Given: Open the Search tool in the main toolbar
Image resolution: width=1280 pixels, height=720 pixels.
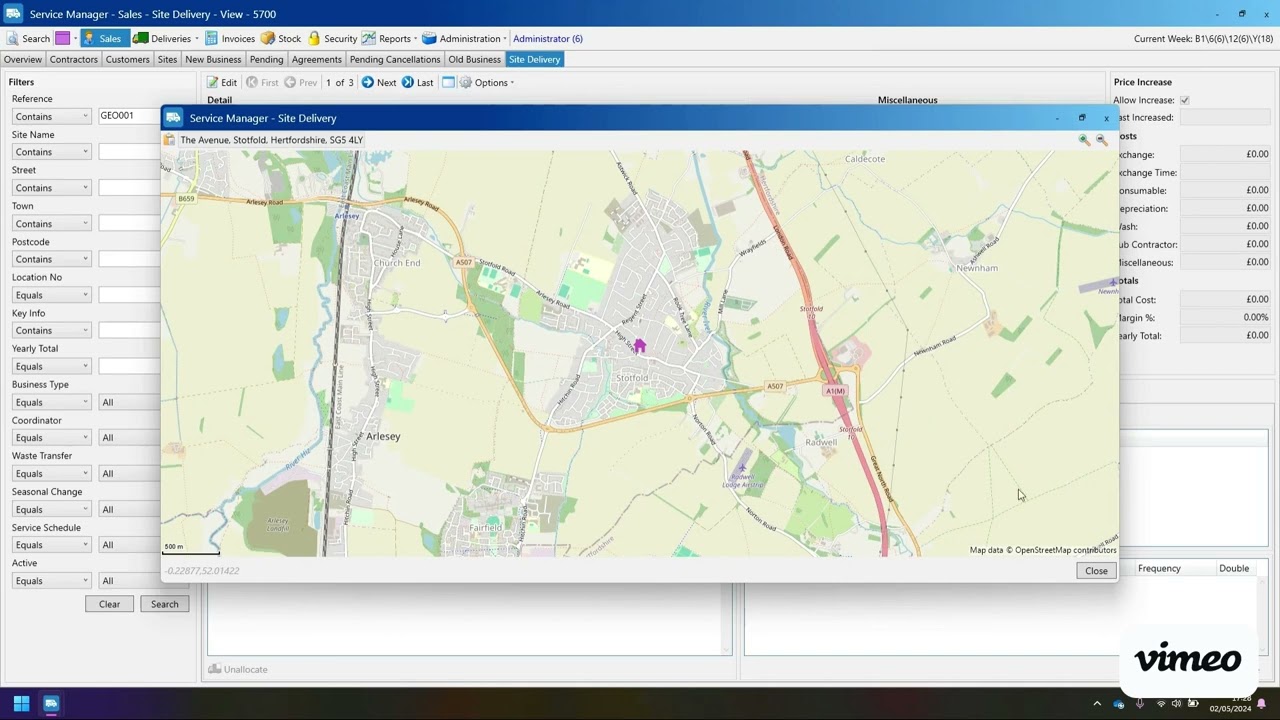Looking at the screenshot, I should click(x=28, y=38).
